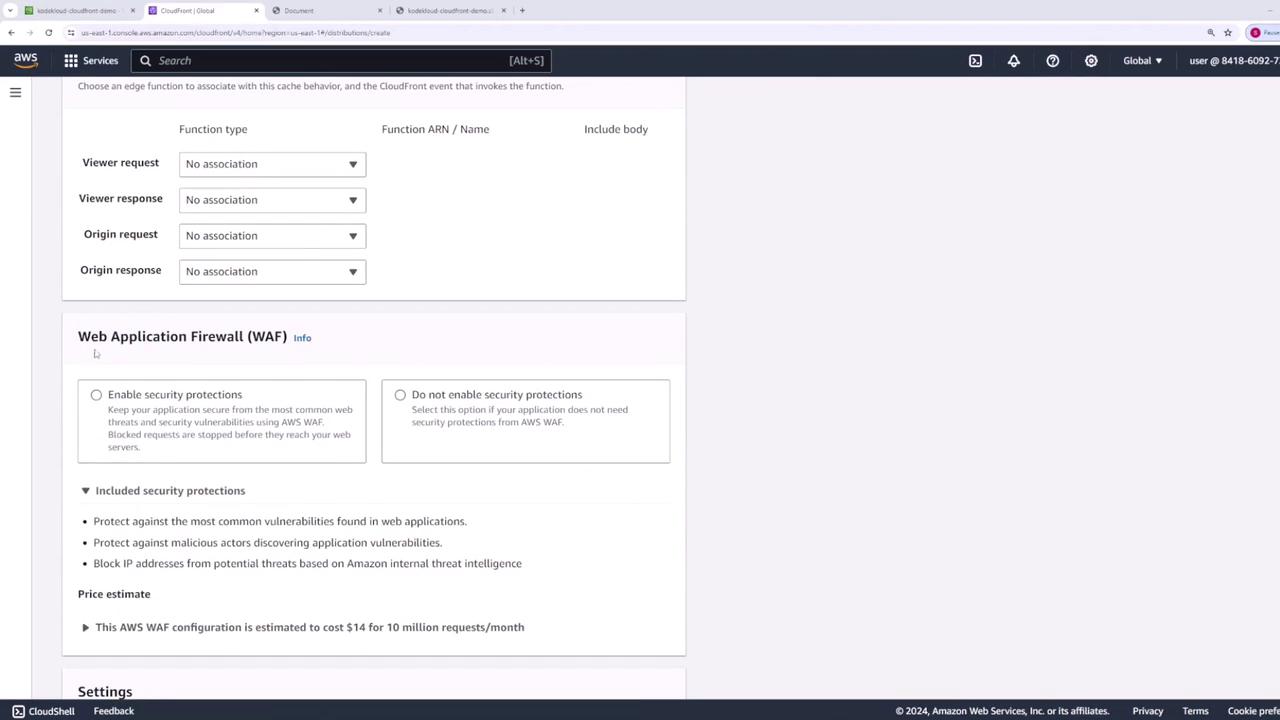Open the AWS console home logo
Screen dimensions: 1280x720
(x=26, y=60)
